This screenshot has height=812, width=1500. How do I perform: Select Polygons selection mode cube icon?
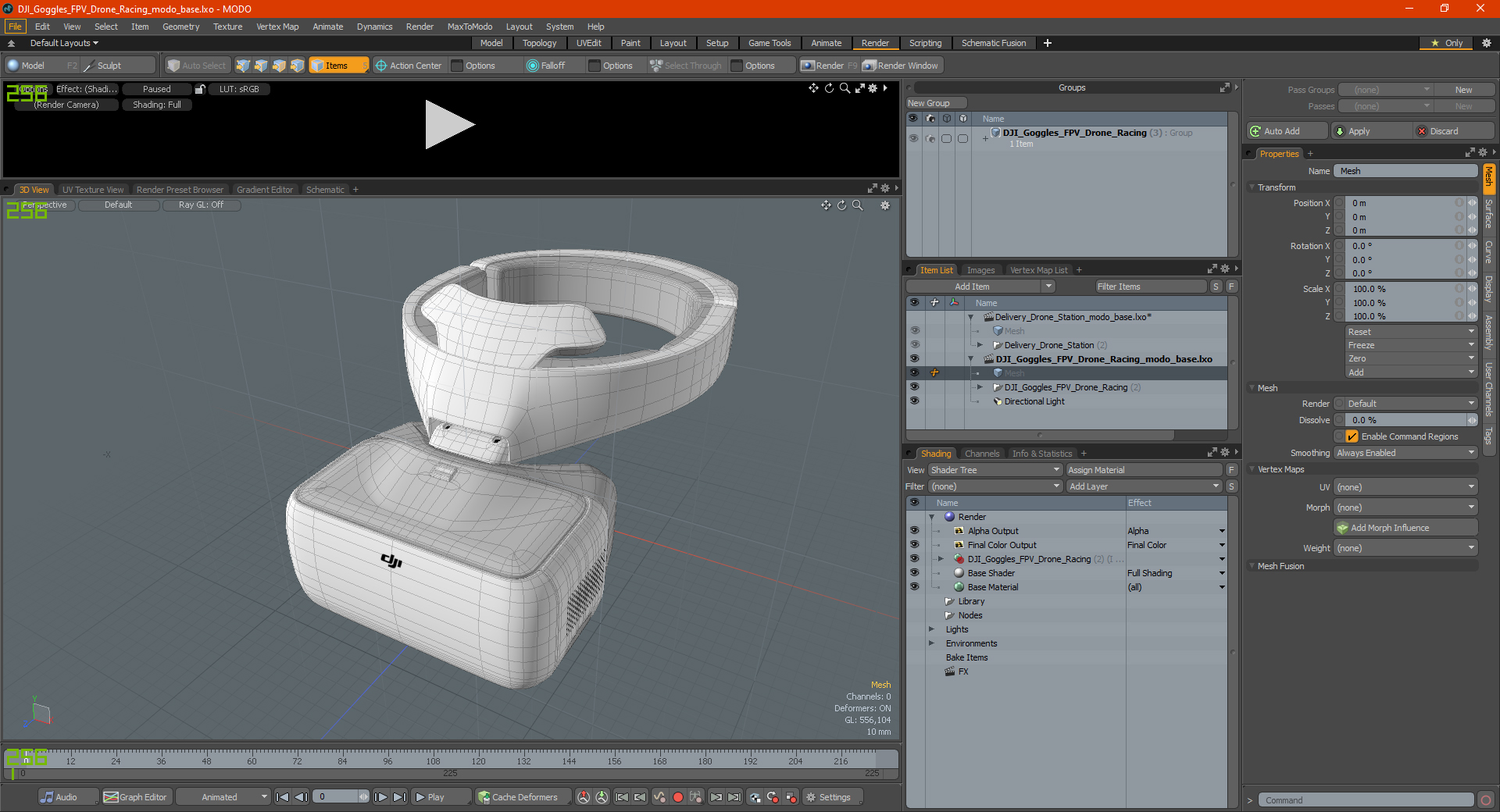279,66
